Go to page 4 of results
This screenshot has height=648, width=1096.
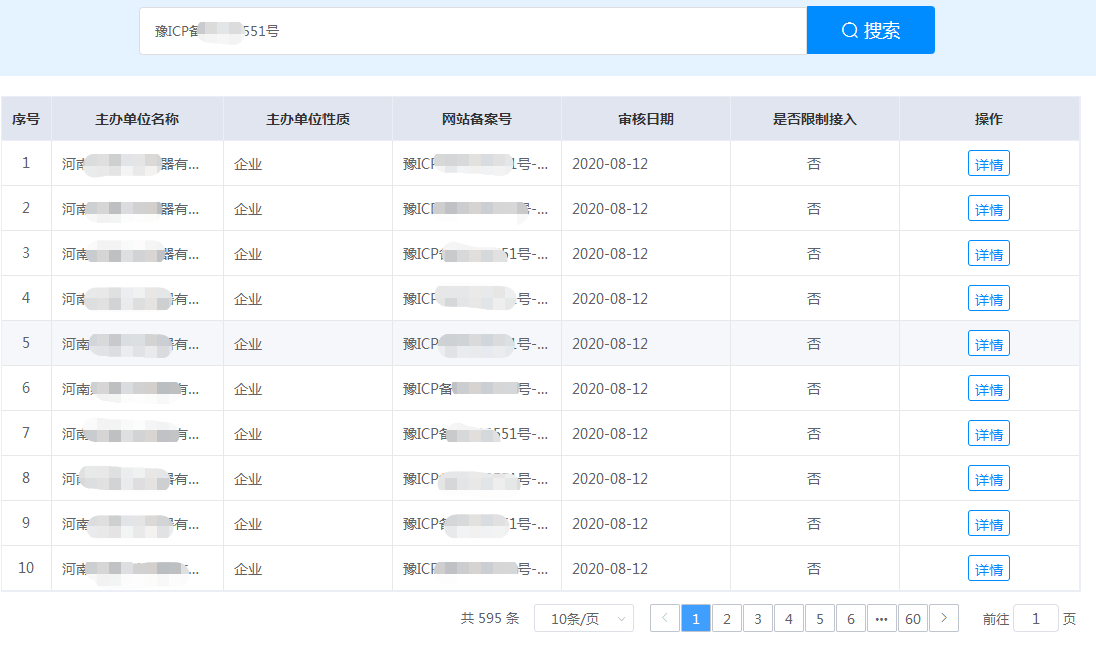(788, 618)
